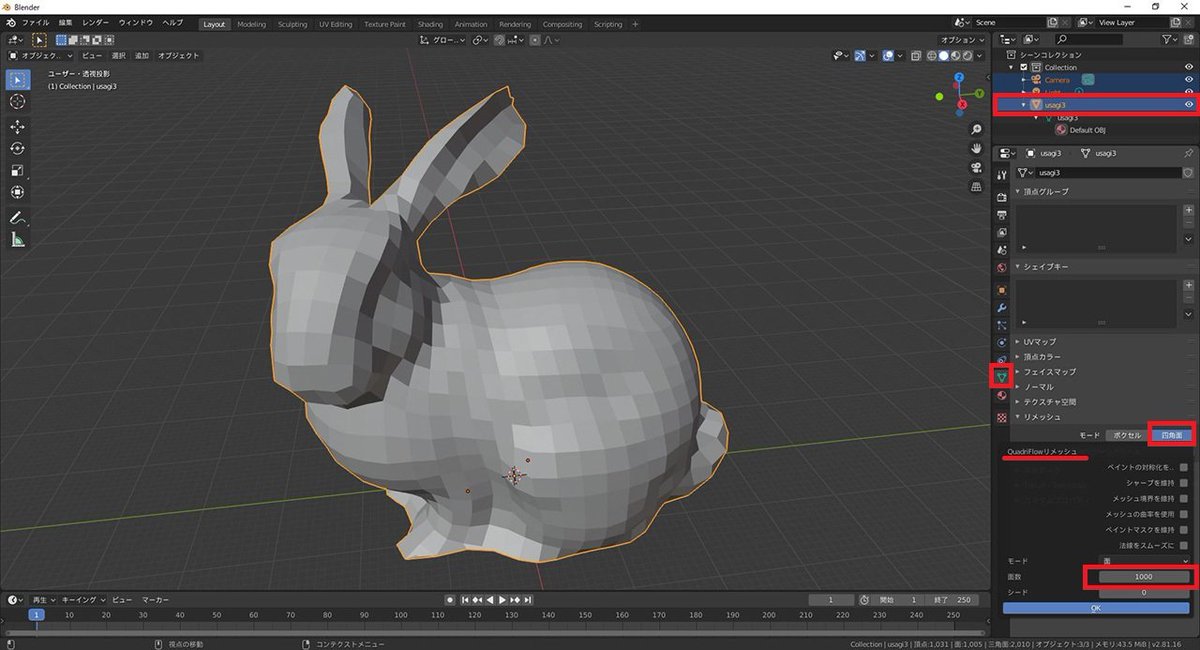Select the Select Box tool
The width and height of the screenshot is (1200, 650).
[18, 80]
